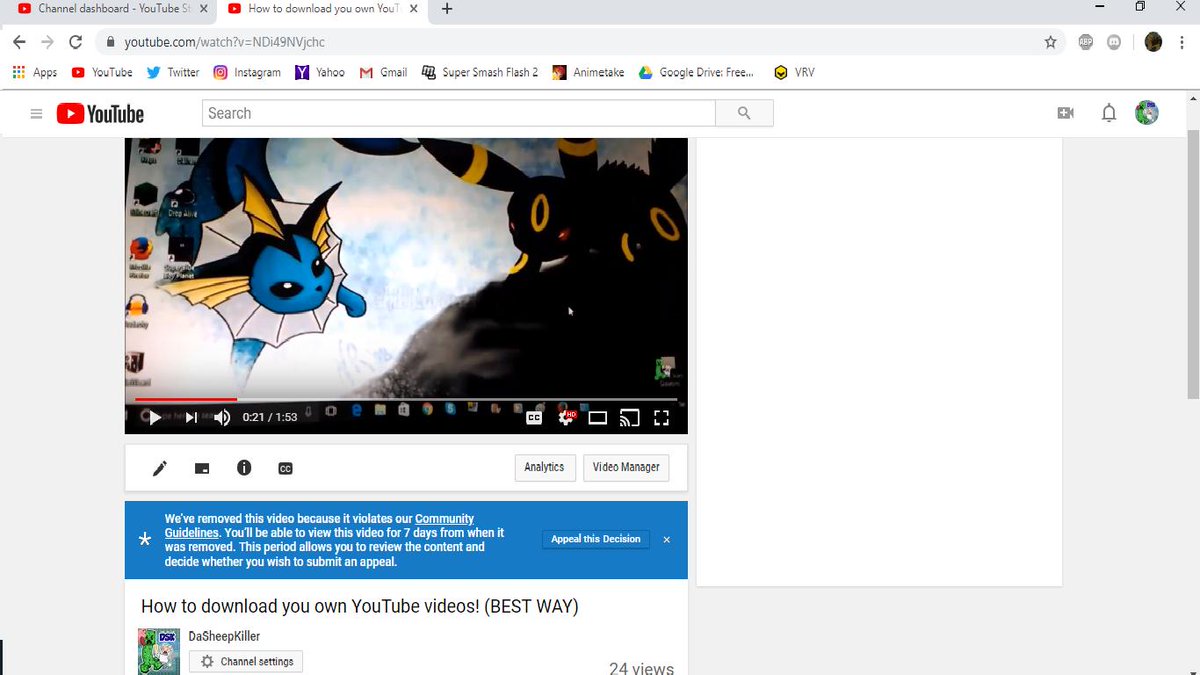The image size is (1200, 675).
Task: Click the DSK channel avatar
Action: pos(158,651)
